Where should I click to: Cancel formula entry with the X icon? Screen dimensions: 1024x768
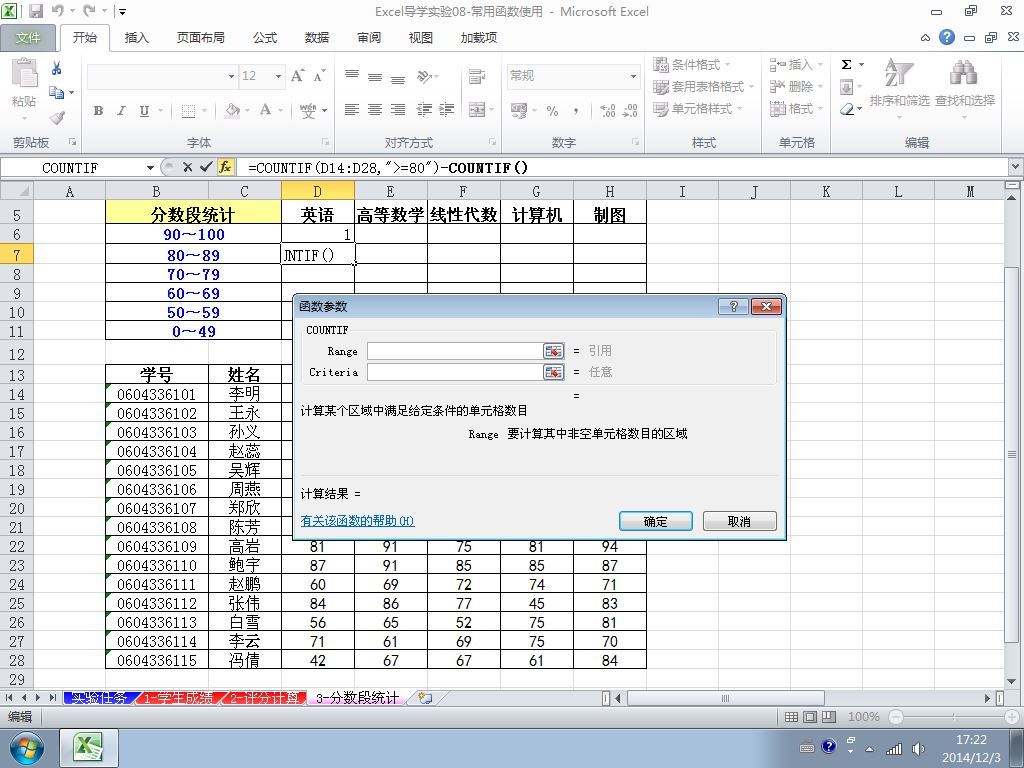click(187, 167)
